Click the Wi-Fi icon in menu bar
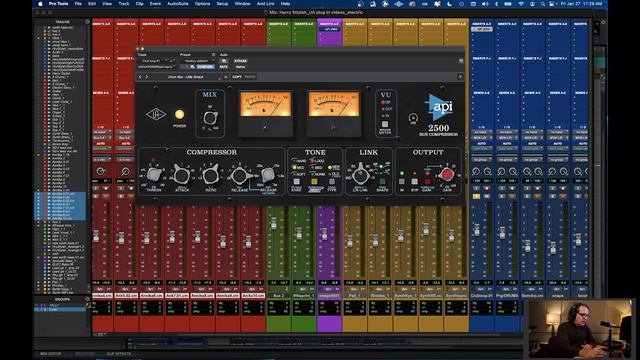Viewport: 640px width, 360px height. (x=521, y=4)
